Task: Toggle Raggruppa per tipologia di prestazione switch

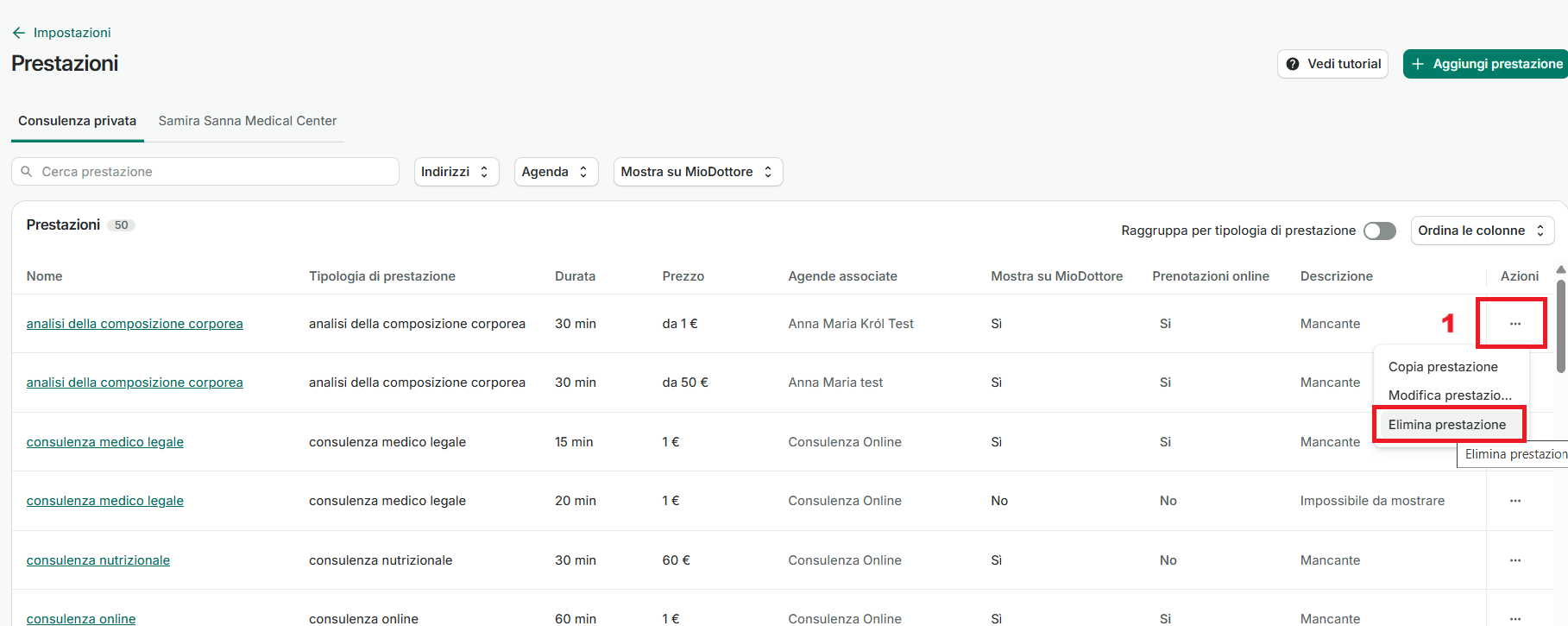Action: [x=1380, y=231]
